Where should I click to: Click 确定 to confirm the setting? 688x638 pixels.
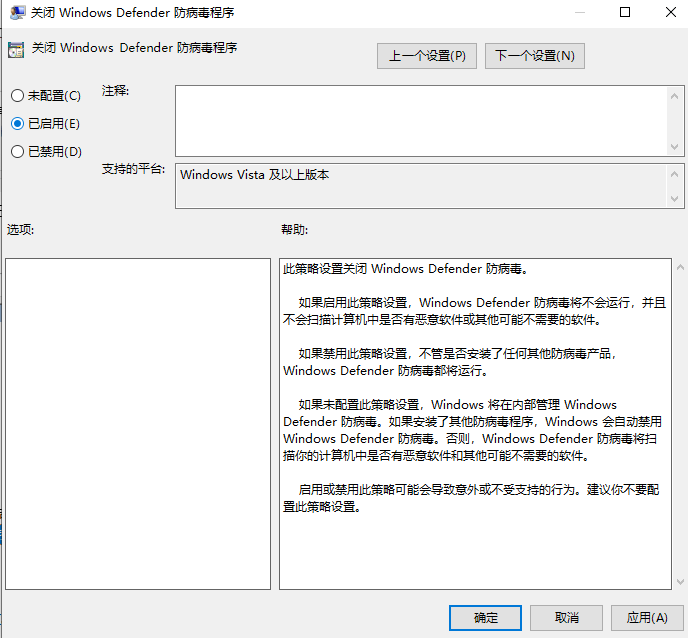tap(486, 618)
